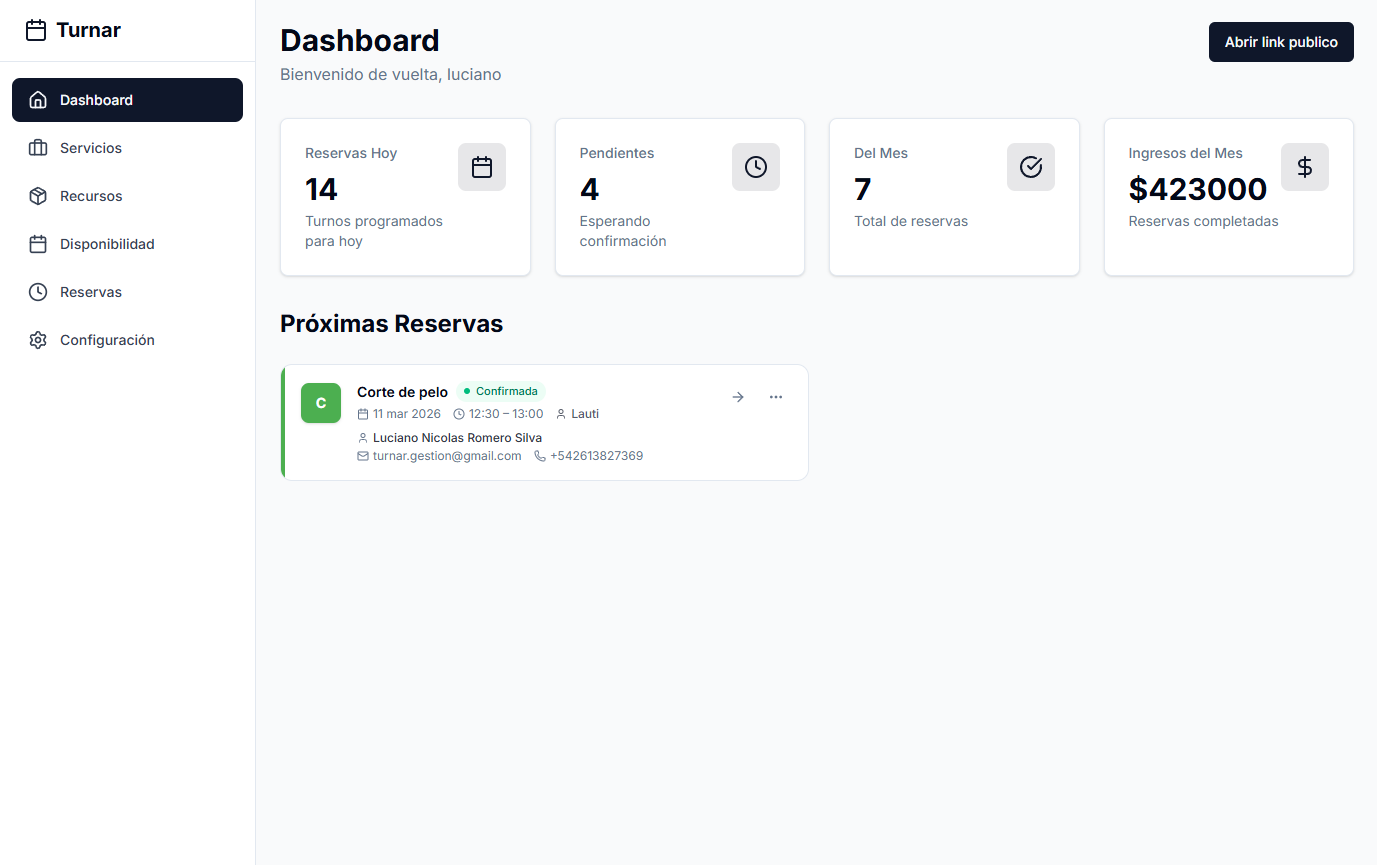The width and height of the screenshot is (1377, 865).
Task: Open the Reservas sidebar item
Action: tap(91, 292)
